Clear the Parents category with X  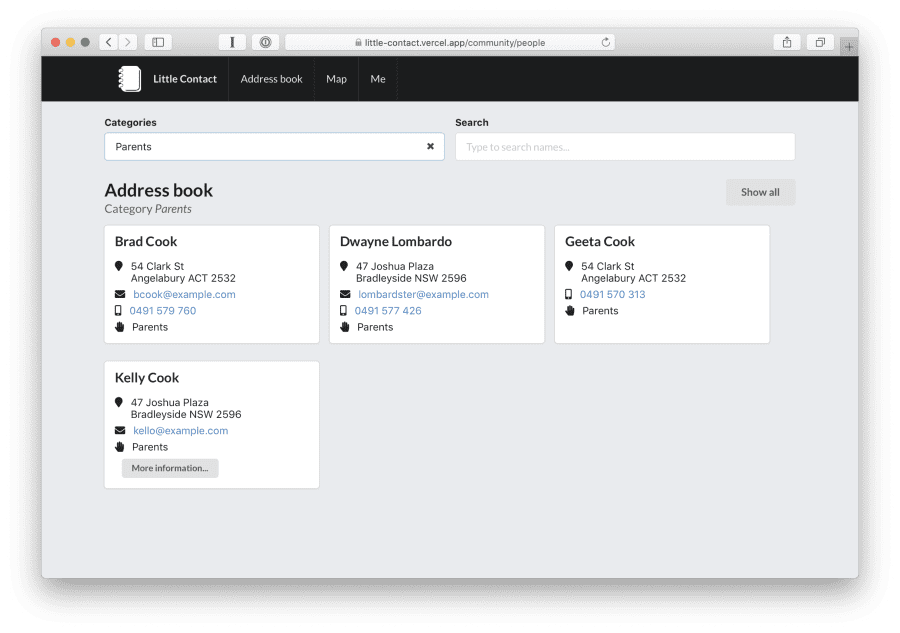[x=430, y=146]
